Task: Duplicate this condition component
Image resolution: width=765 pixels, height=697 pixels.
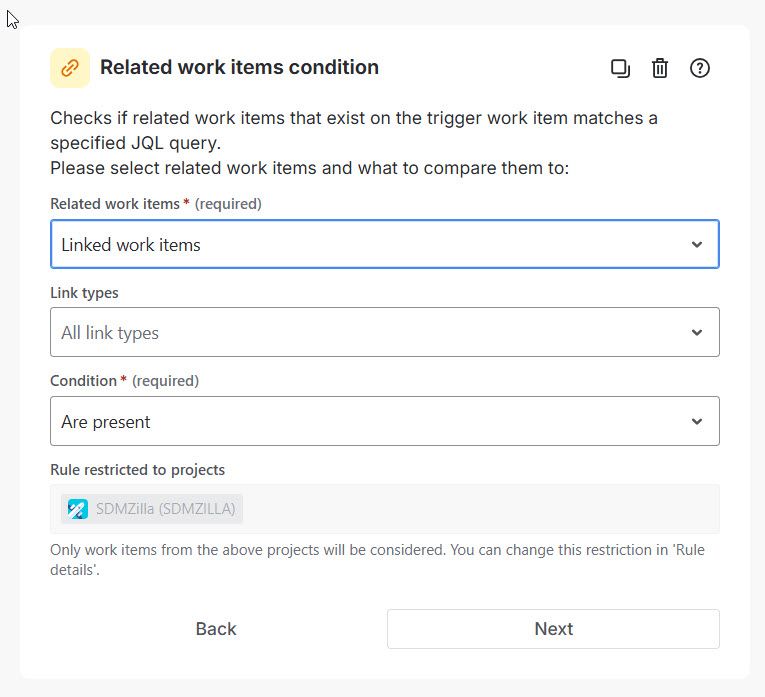Action: 620,68
